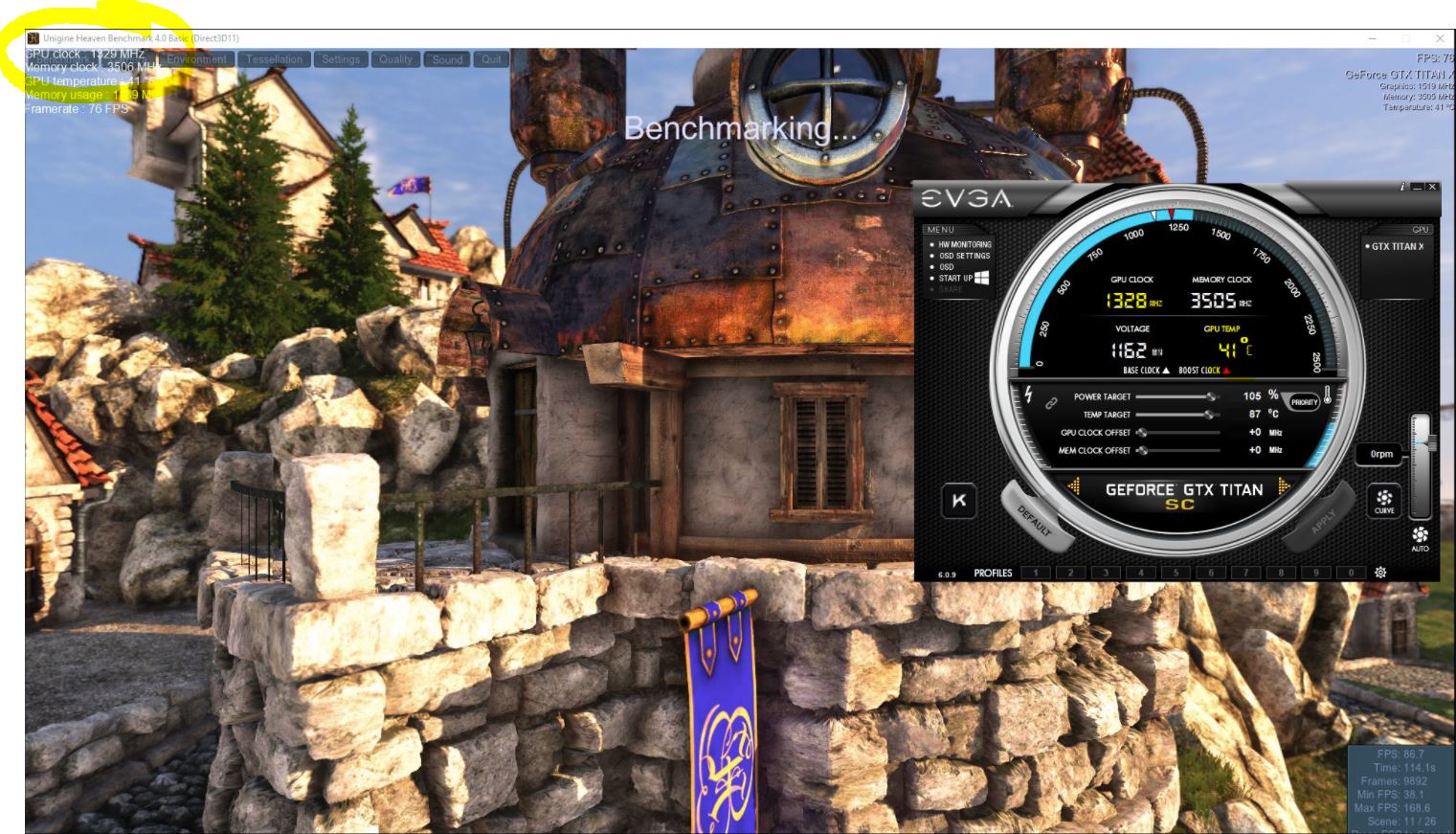
Task: Open Settings menu in Heaven
Action: pos(341,59)
